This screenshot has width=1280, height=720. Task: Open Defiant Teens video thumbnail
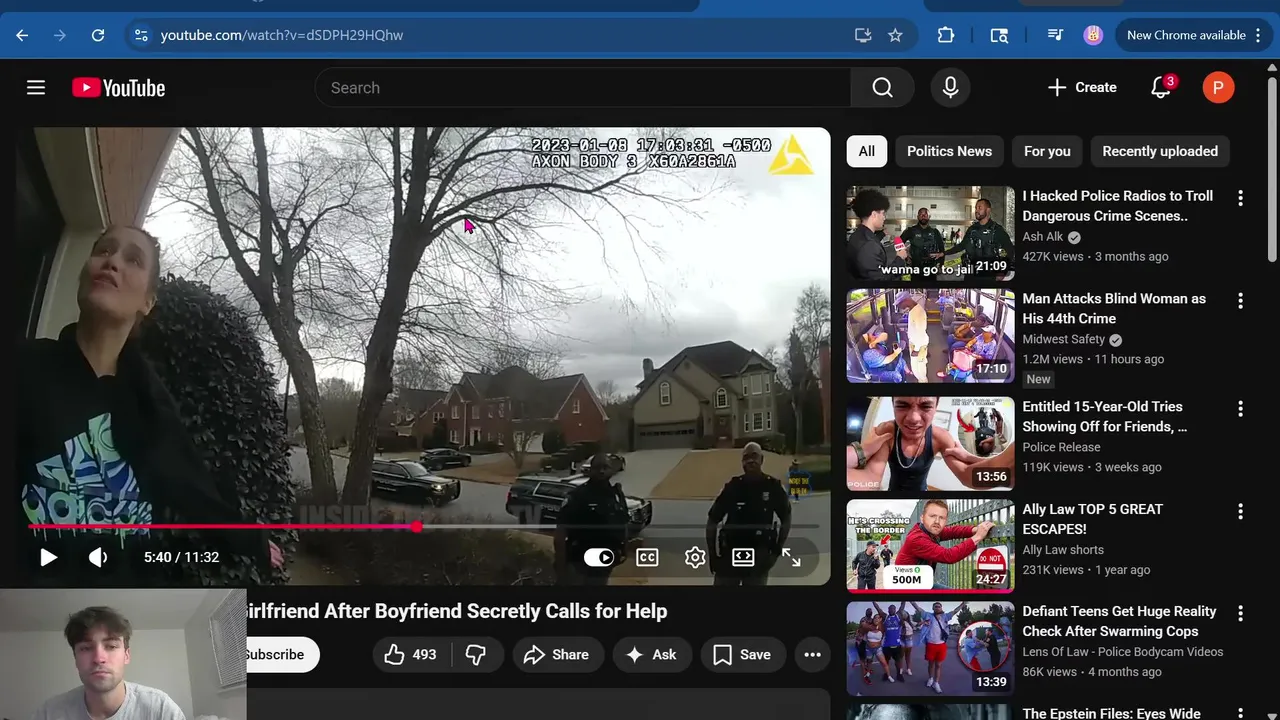point(930,649)
